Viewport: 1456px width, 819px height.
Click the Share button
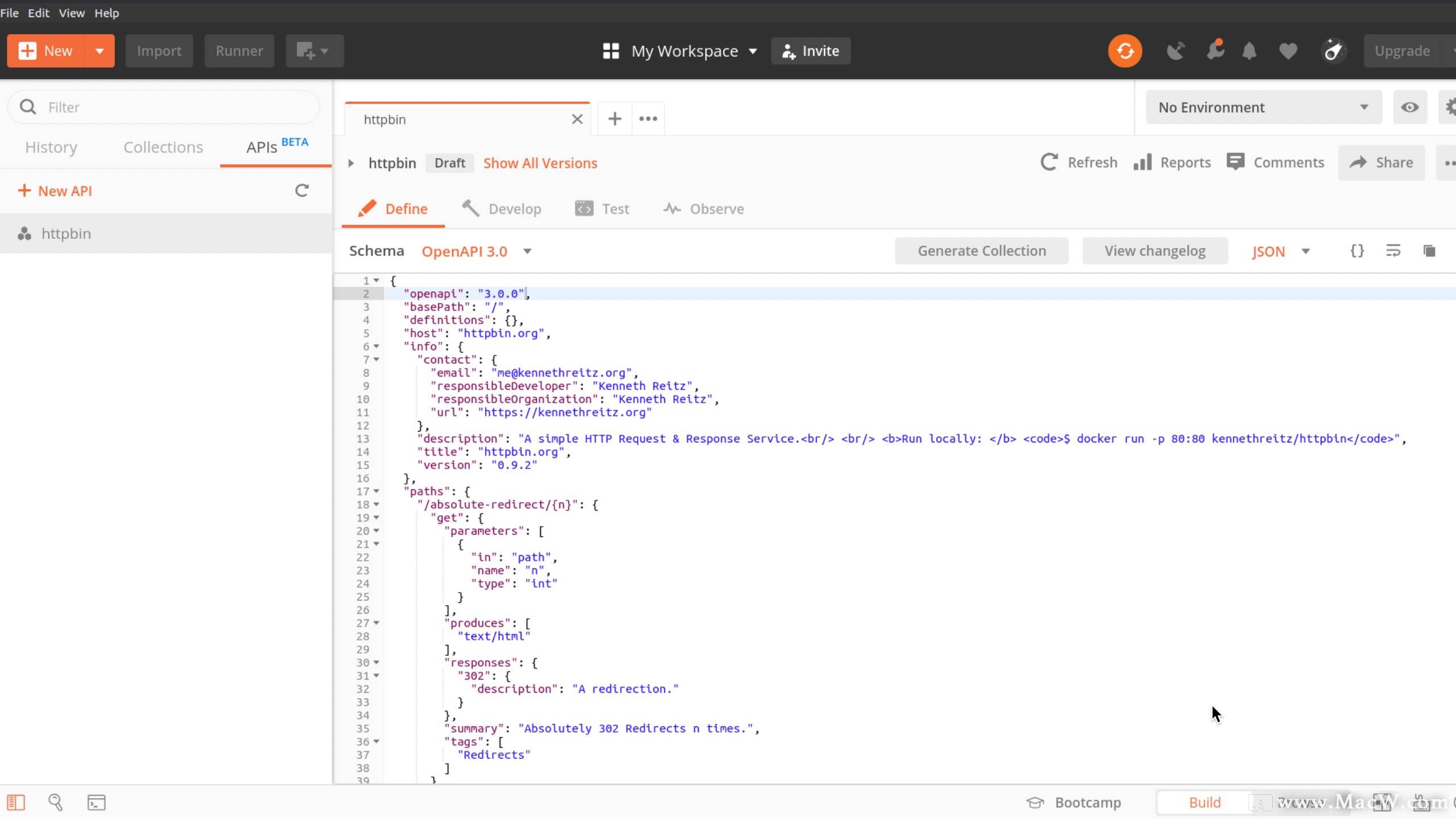point(1381,163)
